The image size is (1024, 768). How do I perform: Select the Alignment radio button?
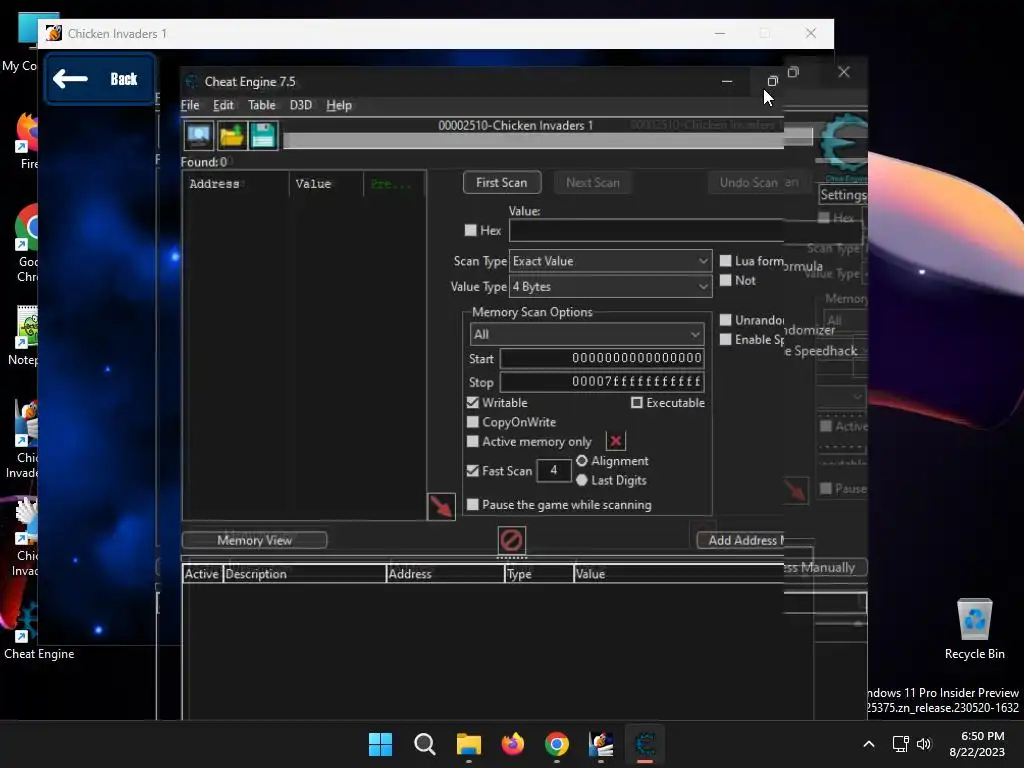pyautogui.click(x=582, y=461)
